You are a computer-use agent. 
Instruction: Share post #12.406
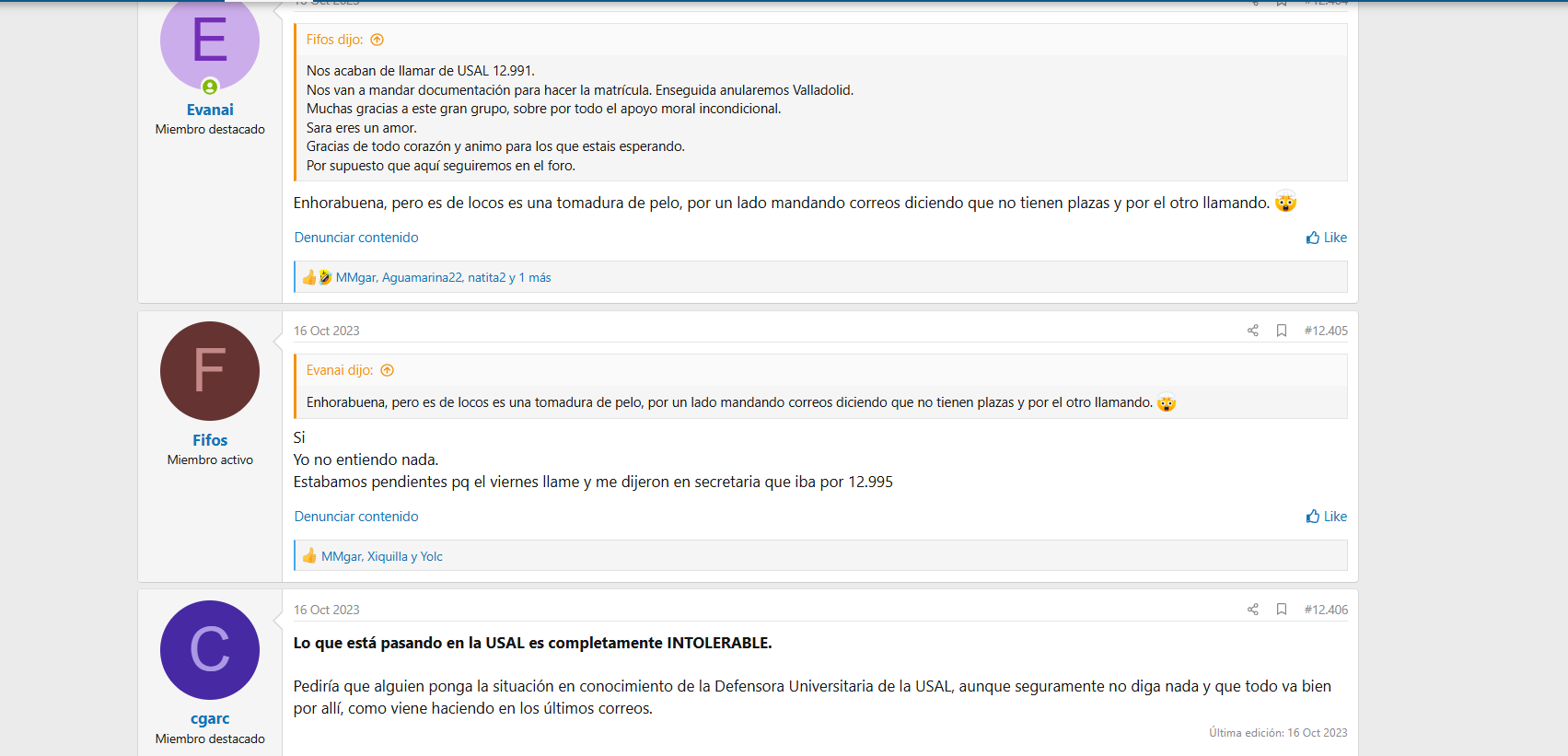point(1253,610)
